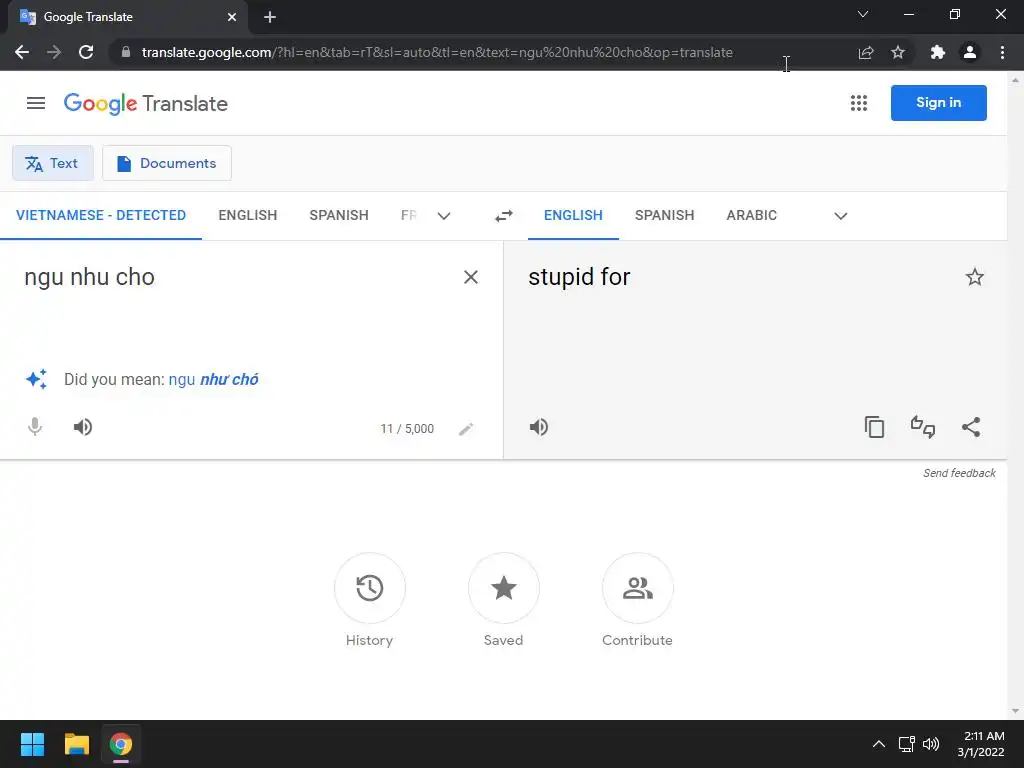Choose Spanish as source language
This screenshot has height=768, width=1024.
(339, 216)
